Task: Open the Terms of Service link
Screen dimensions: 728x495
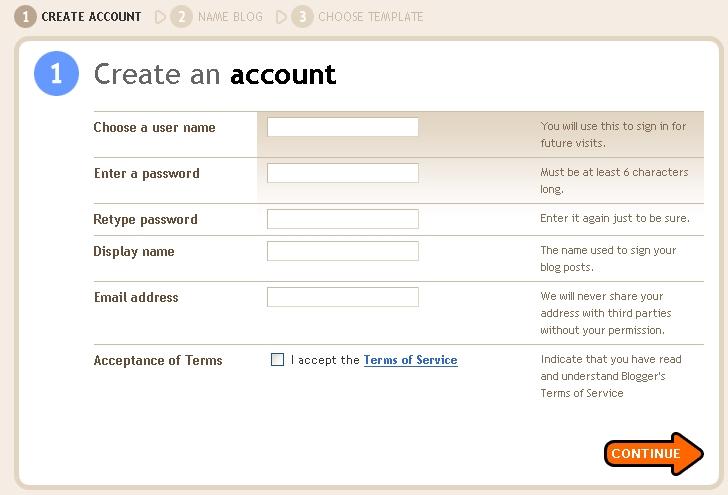Action: click(x=410, y=360)
